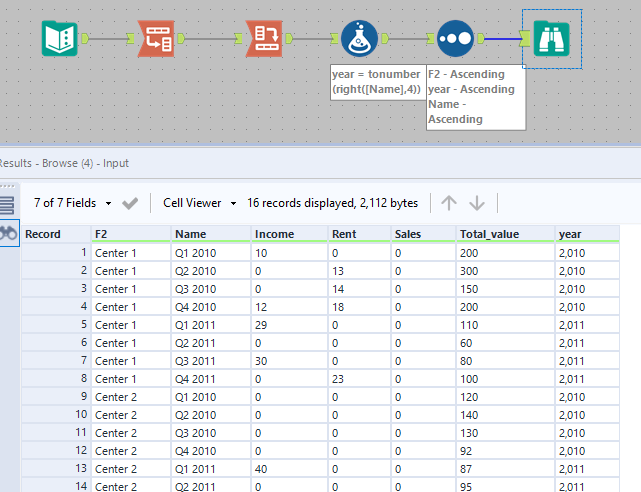Click the up arrow to previous record
This screenshot has width=641, height=492.
point(449,203)
